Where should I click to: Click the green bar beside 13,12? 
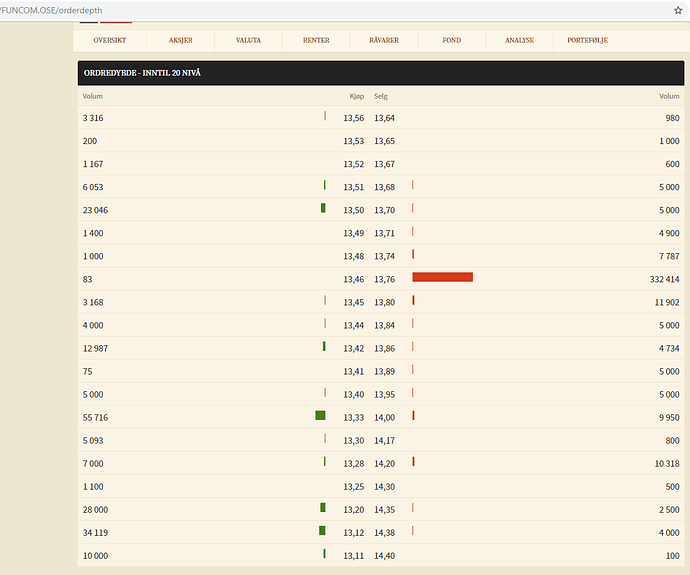322,531
